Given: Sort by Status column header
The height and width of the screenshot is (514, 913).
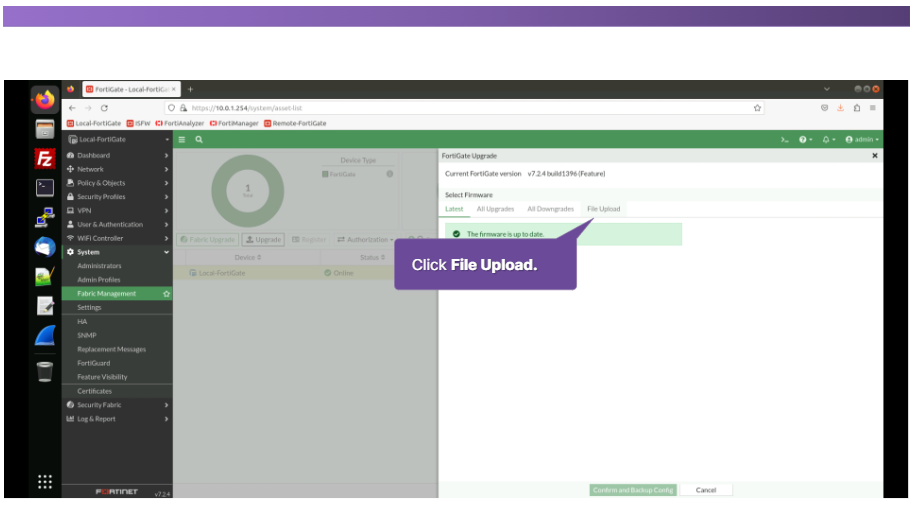Looking at the screenshot, I should [x=372, y=257].
